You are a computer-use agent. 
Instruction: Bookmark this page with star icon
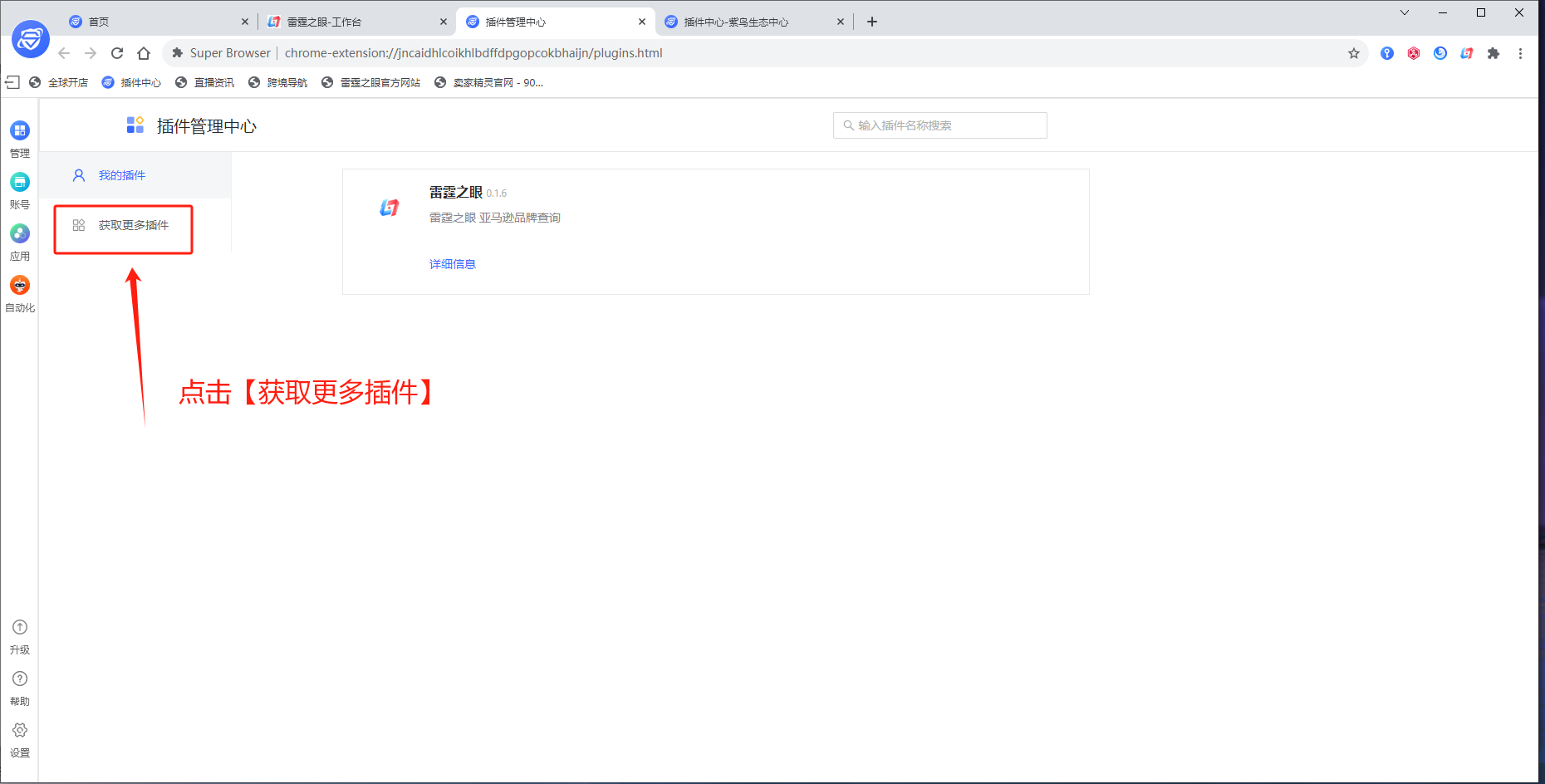1354,53
